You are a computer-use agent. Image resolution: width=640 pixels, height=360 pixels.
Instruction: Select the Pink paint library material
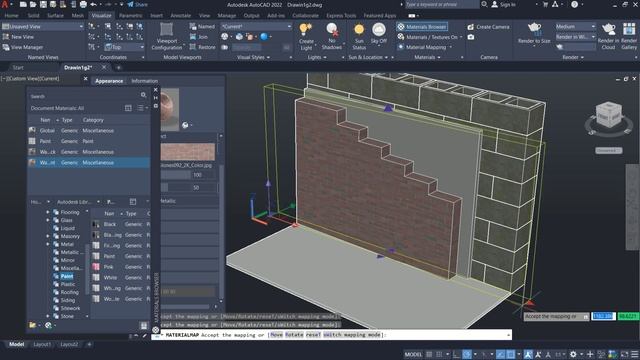click(121, 267)
